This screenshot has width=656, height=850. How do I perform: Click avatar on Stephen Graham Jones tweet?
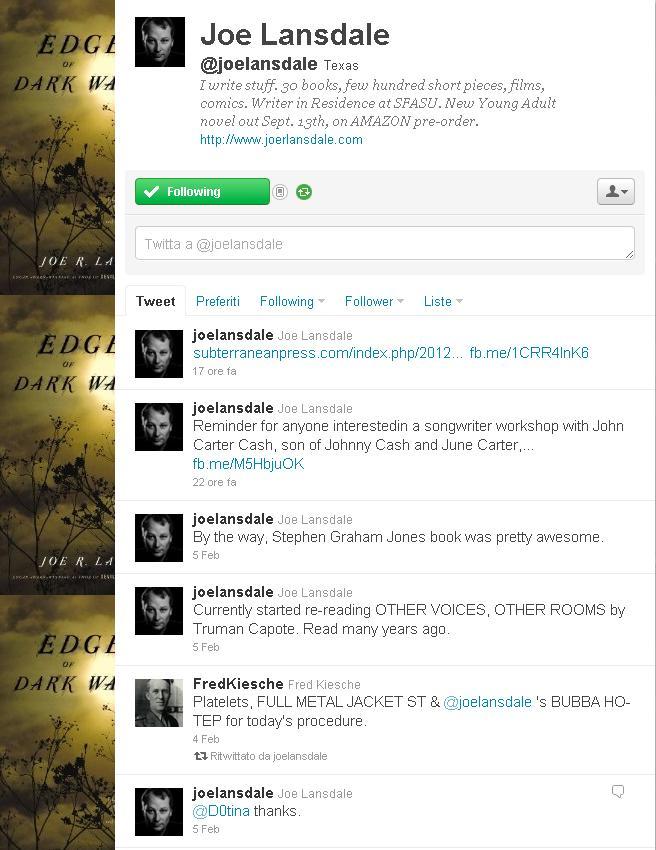point(159,538)
